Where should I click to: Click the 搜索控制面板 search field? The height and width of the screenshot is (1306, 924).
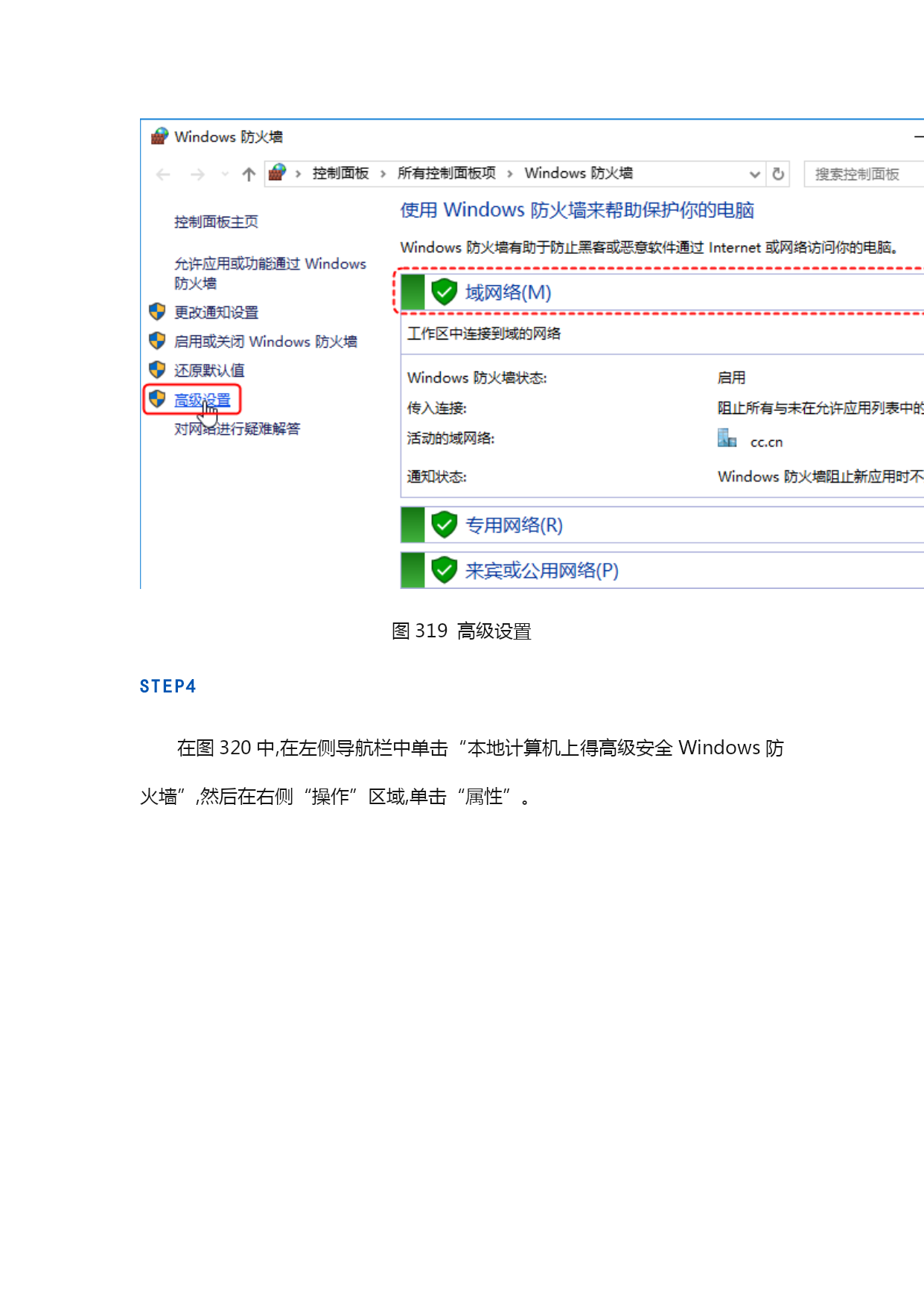tap(864, 174)
